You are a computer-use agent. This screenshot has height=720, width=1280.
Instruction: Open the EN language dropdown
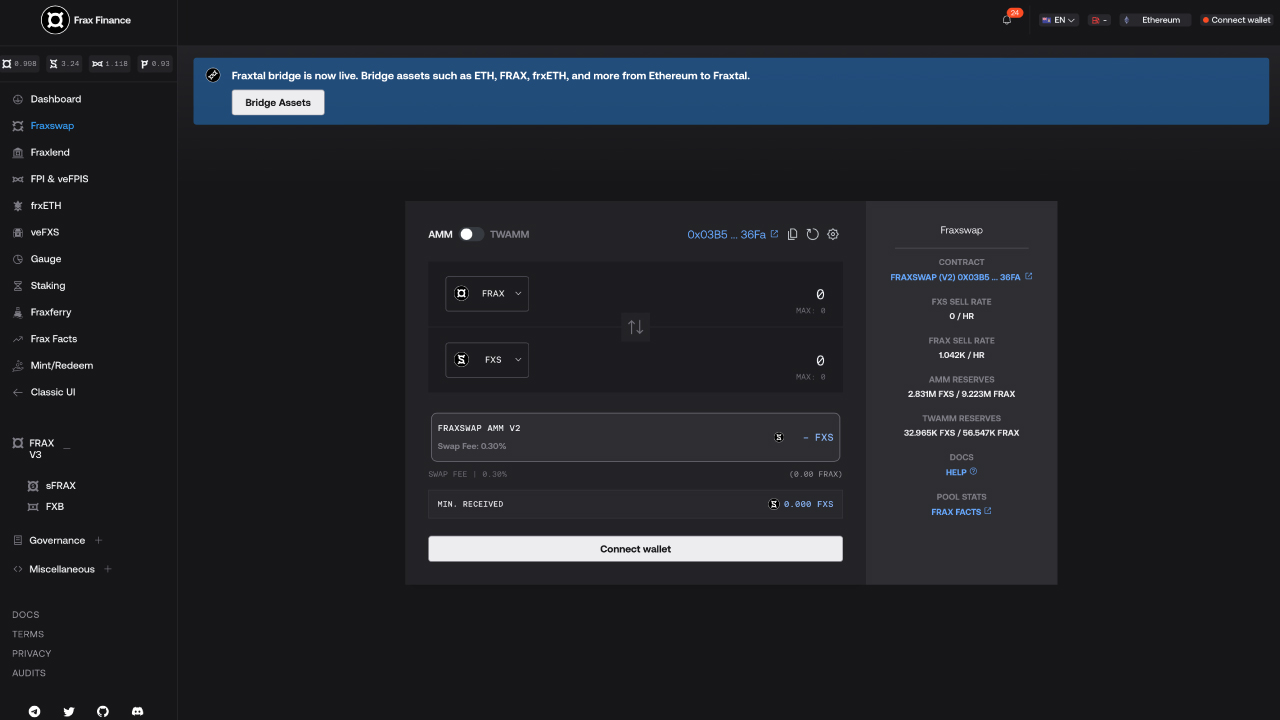(1059, 20)
